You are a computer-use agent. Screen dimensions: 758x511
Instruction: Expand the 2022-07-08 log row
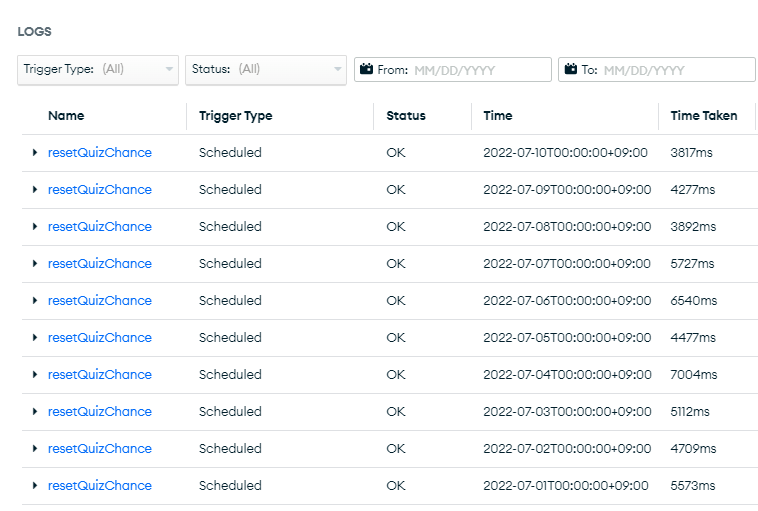35,226
